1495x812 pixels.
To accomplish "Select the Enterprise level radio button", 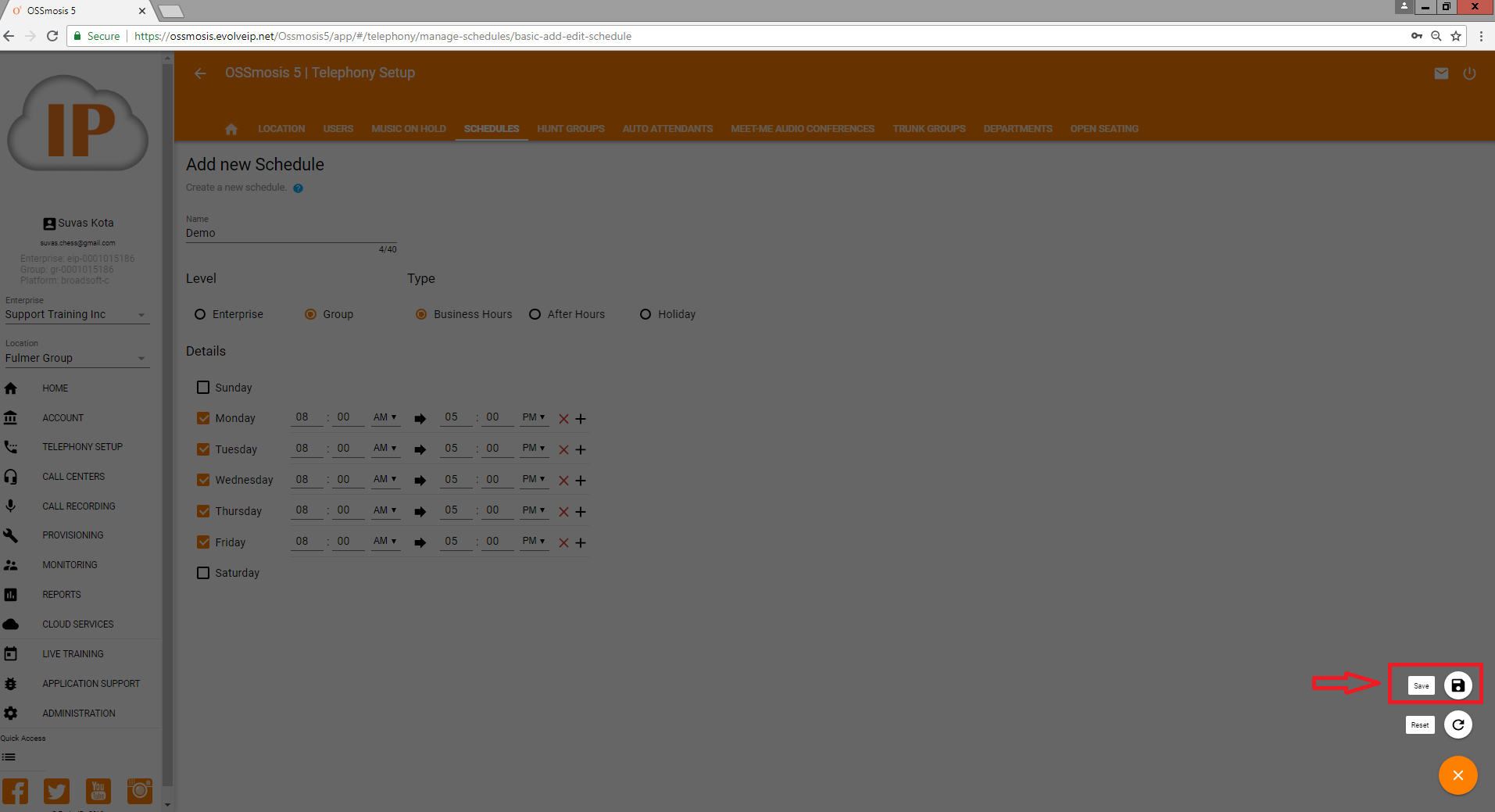I will 200,314.
